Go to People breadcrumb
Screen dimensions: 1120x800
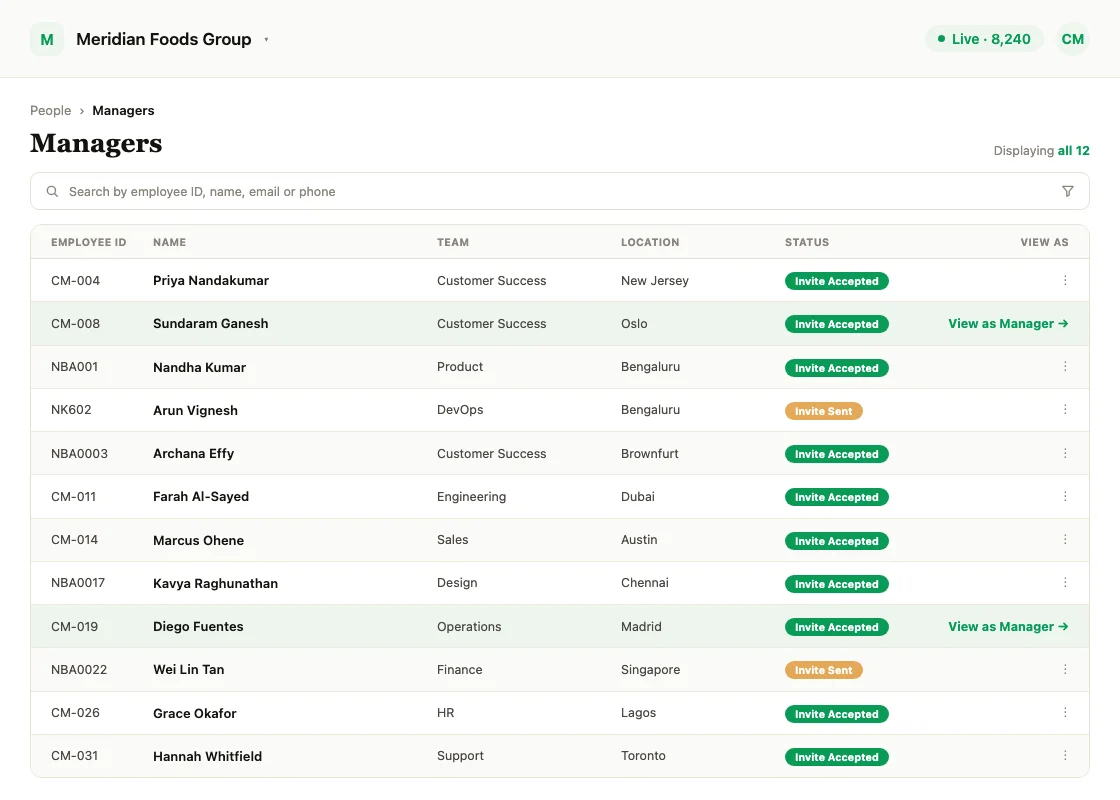(51, 111)
